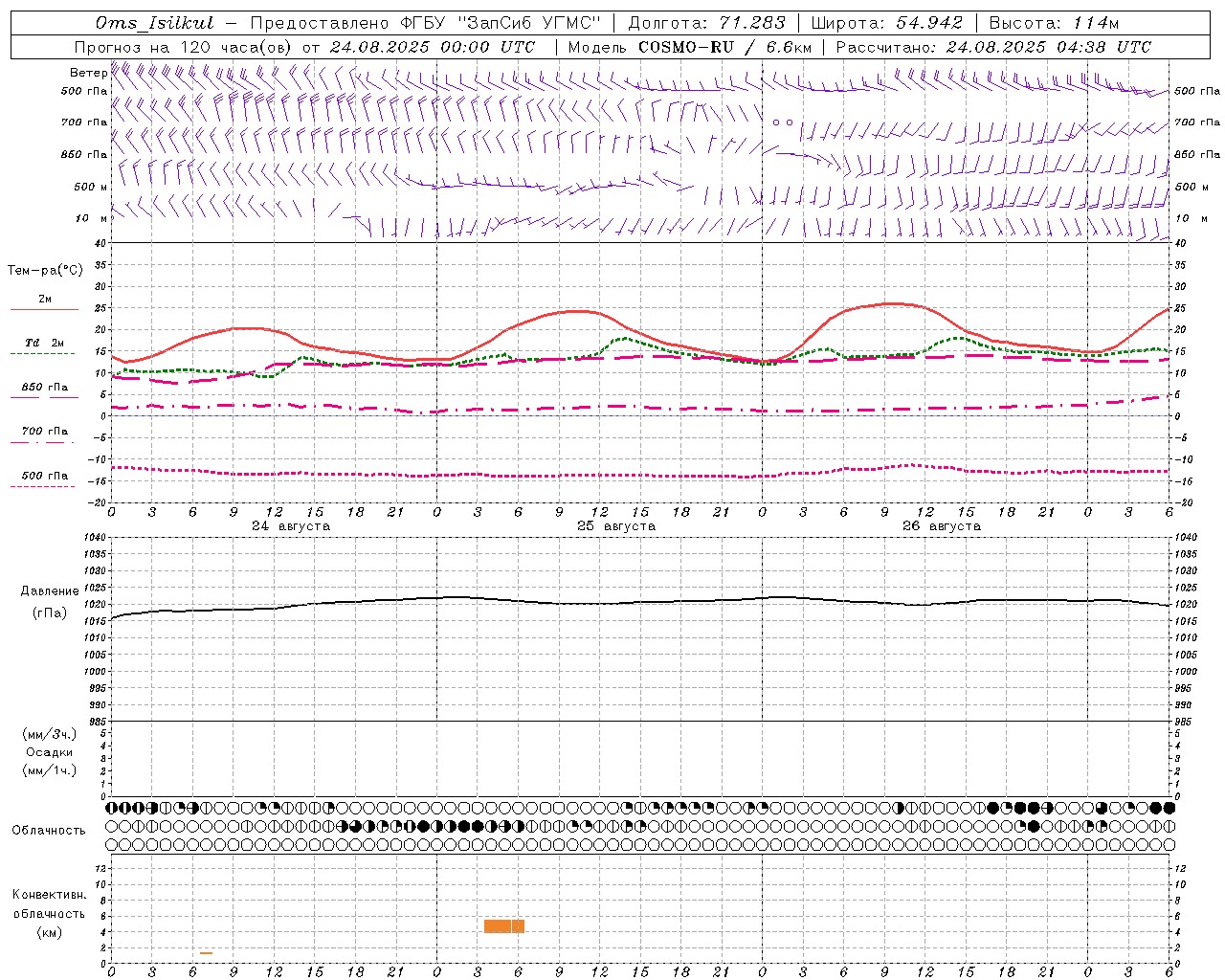Click the Конвективн. облачность label
This screenshot has height=980, width=1225.
[49, 904]
